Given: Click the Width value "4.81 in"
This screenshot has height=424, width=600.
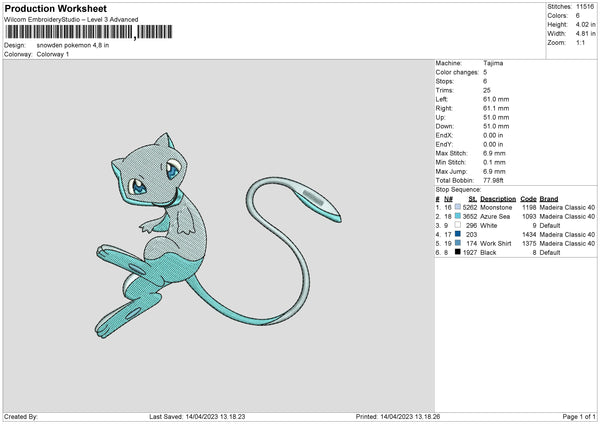Looking at the screenshot, I should [585, 34].
